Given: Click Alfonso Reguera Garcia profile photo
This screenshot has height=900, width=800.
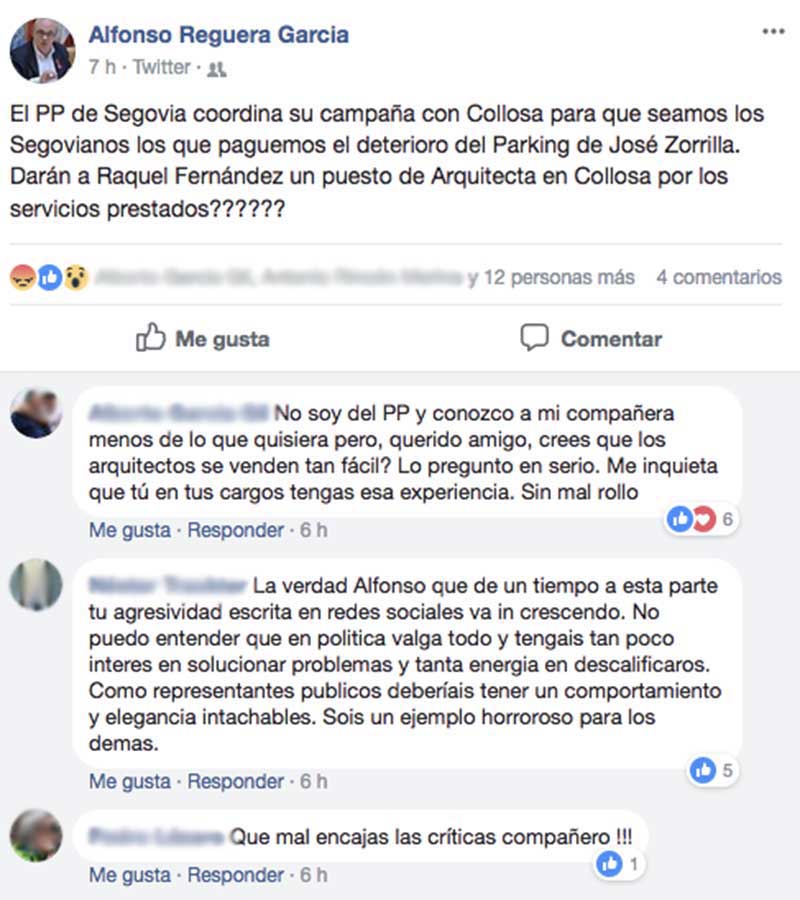Looking at the screenshot, I should [x=42, y=51].
